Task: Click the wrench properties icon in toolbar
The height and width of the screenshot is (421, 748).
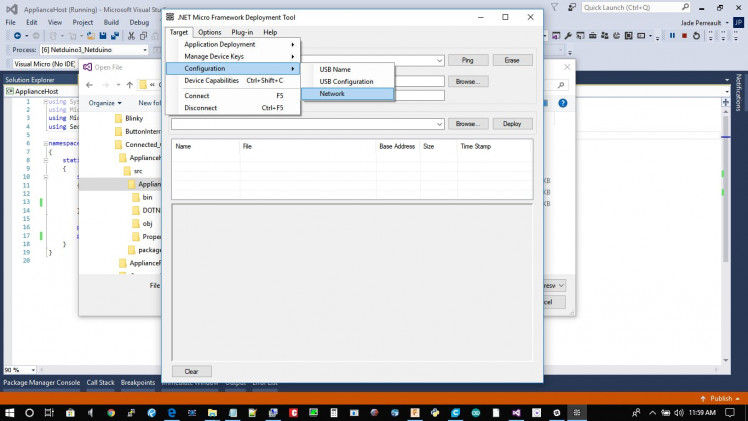Action: click(x=568, y=36)
